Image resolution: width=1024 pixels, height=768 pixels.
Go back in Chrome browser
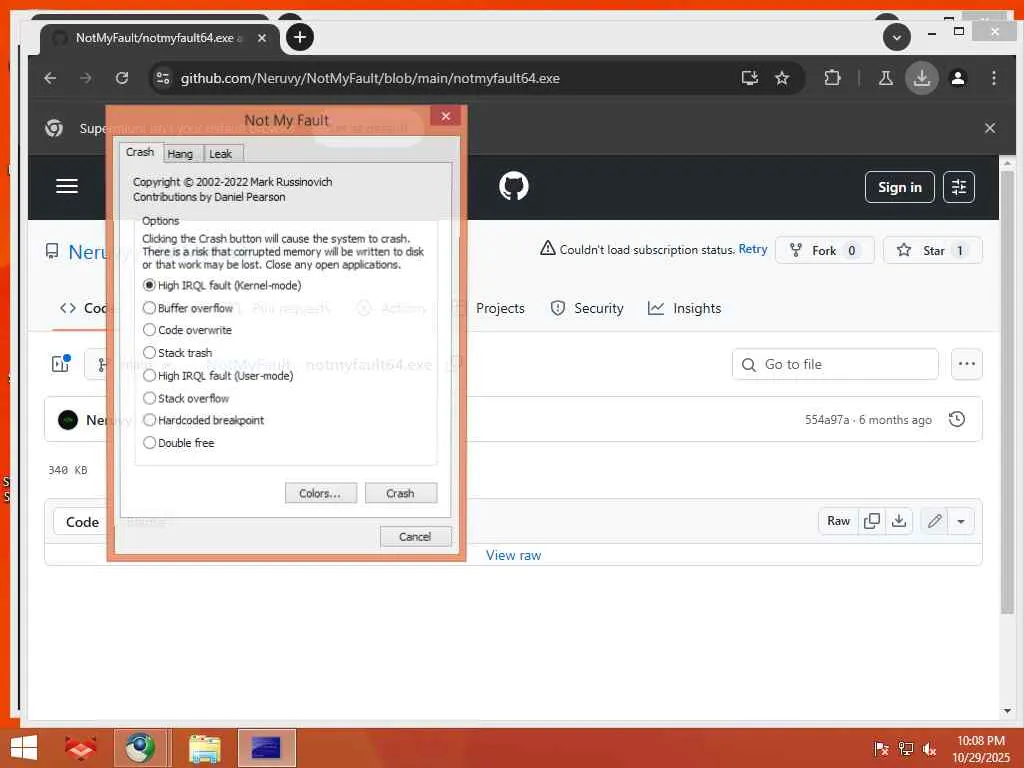tap(50, 78)
